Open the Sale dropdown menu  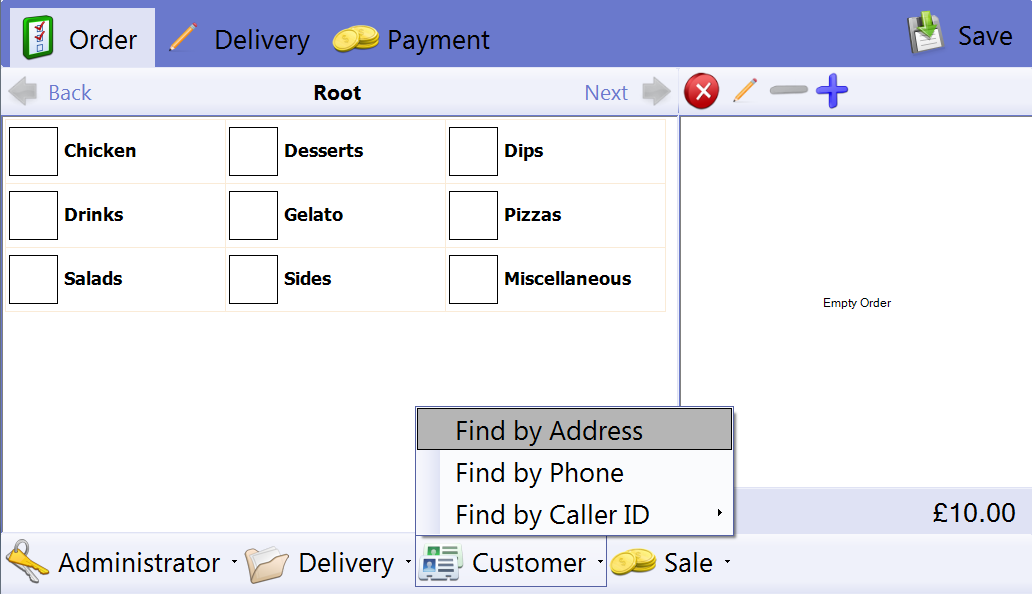click(727, 563)
